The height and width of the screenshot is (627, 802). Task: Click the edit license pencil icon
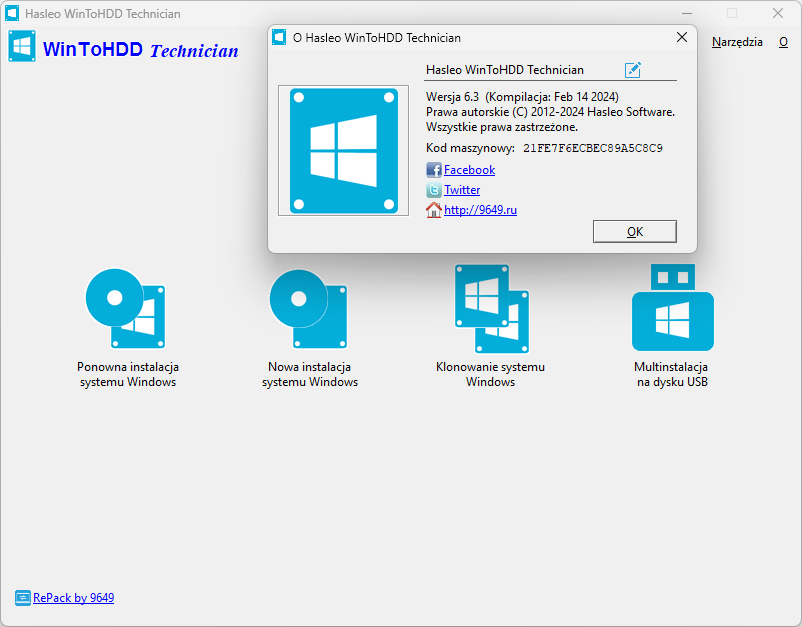click(633, 70)
